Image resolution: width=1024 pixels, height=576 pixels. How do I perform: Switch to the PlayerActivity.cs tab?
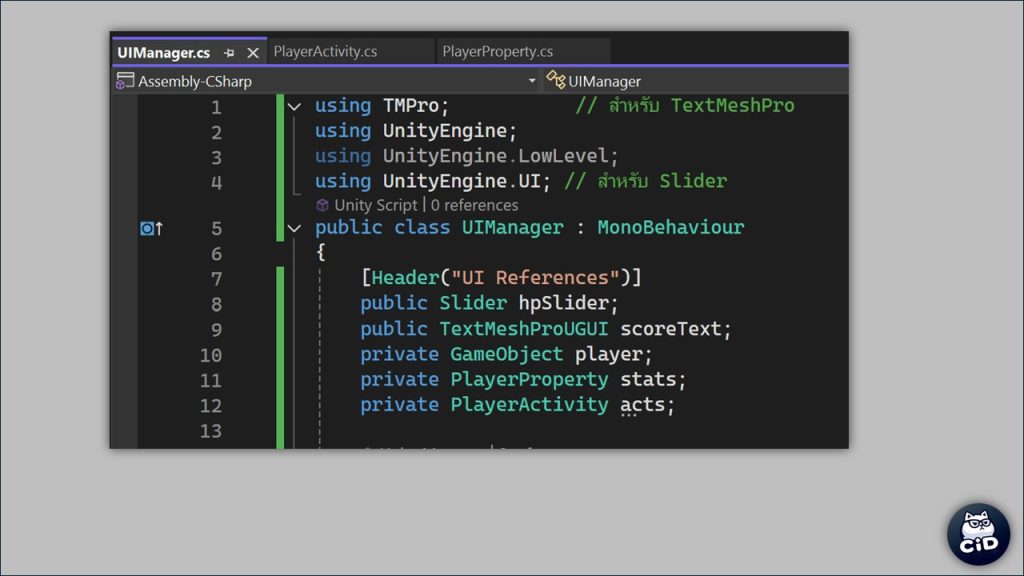click(x=324, y=52)
